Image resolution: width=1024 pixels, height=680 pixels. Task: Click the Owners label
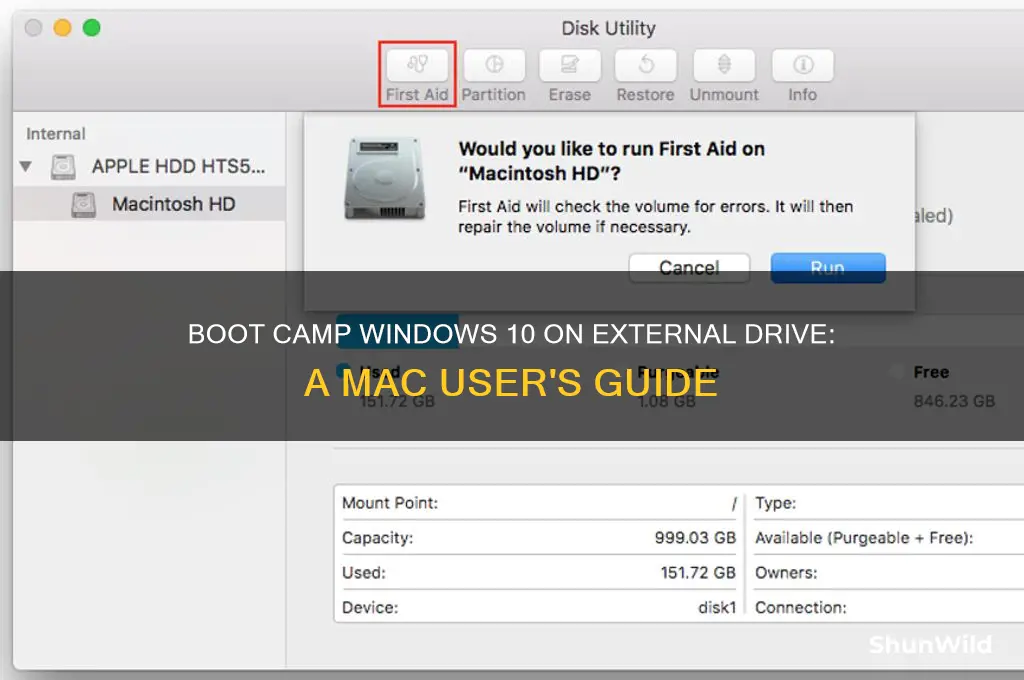[786, 573]
